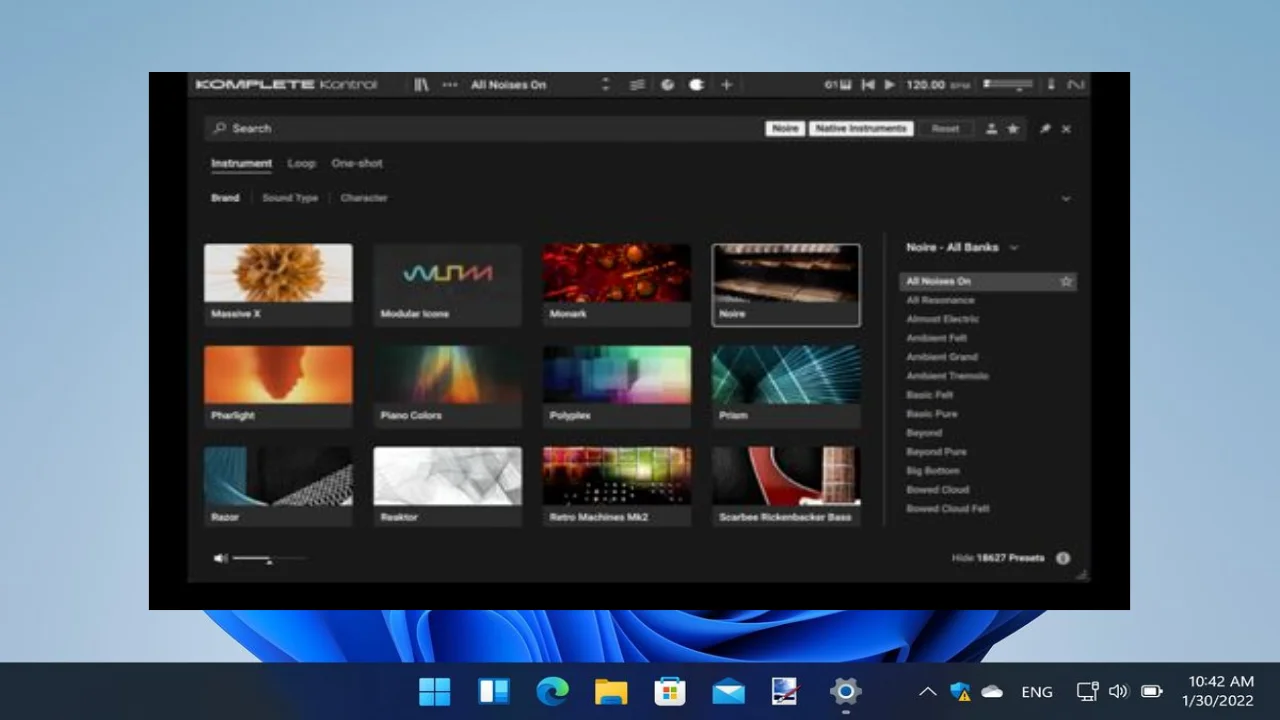Remove the Noire filter tag
This screenshot has height=720, width=1280.
click(x=785, y=128)
